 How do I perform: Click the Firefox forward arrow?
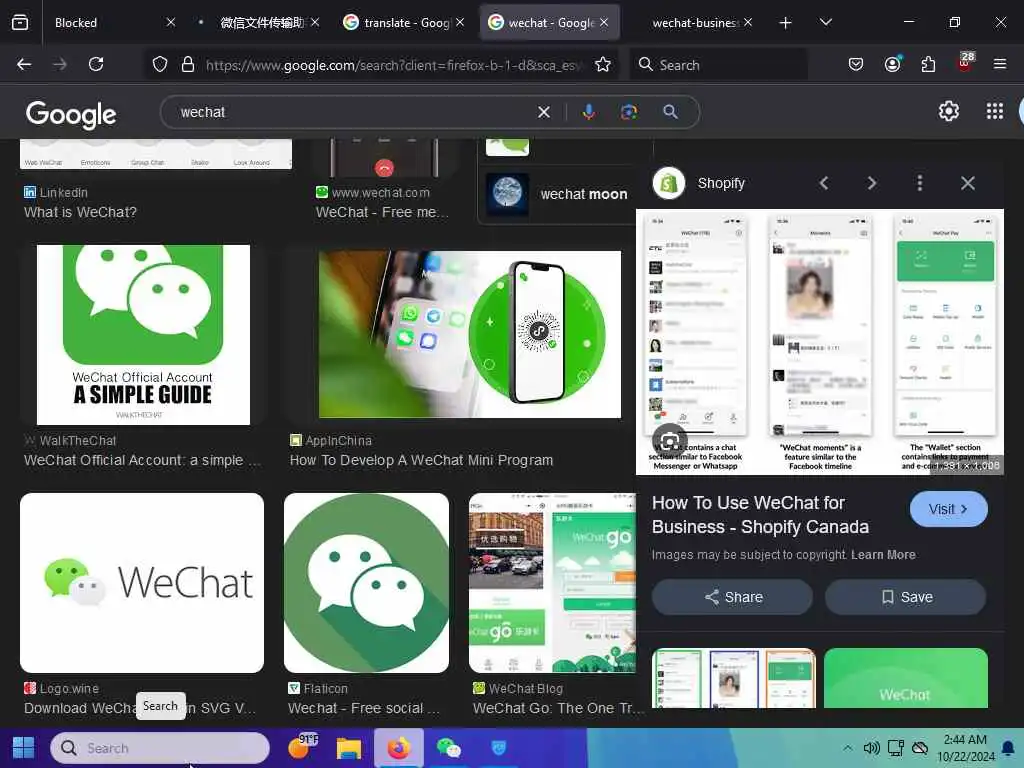[59, 64]
